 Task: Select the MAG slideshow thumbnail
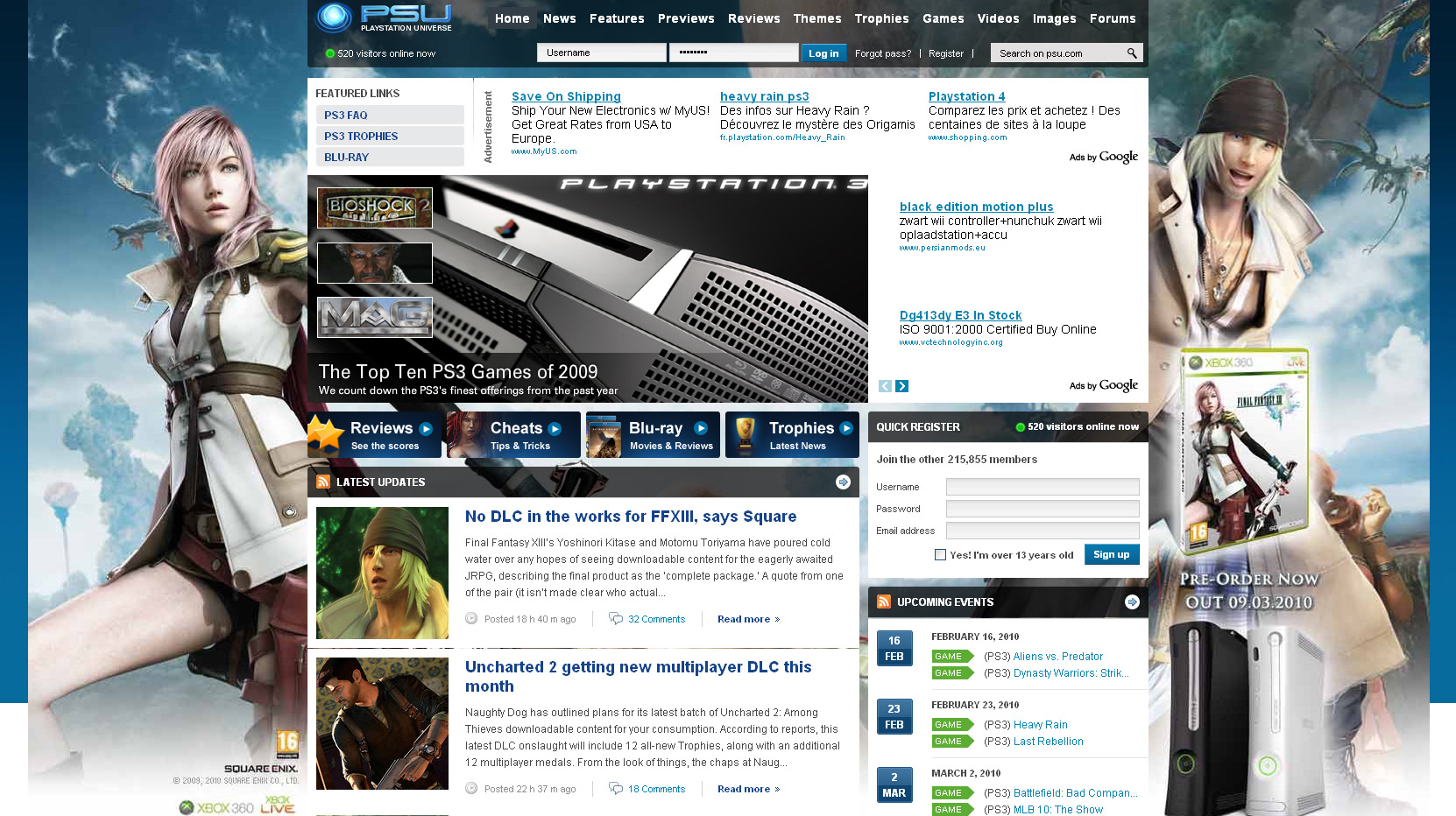pos(375,317)
